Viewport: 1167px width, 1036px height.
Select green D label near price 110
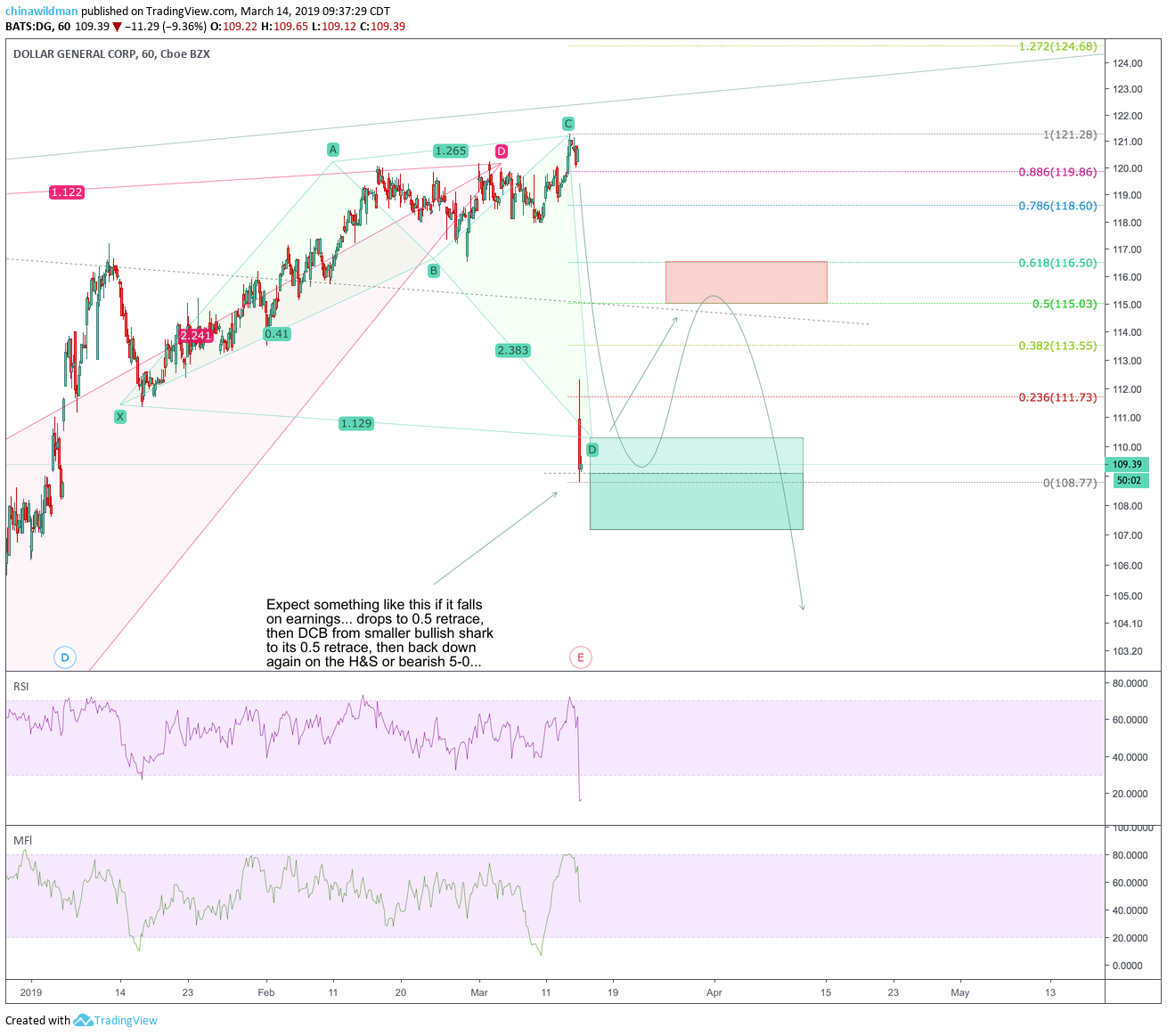click(x=592, y=450)
